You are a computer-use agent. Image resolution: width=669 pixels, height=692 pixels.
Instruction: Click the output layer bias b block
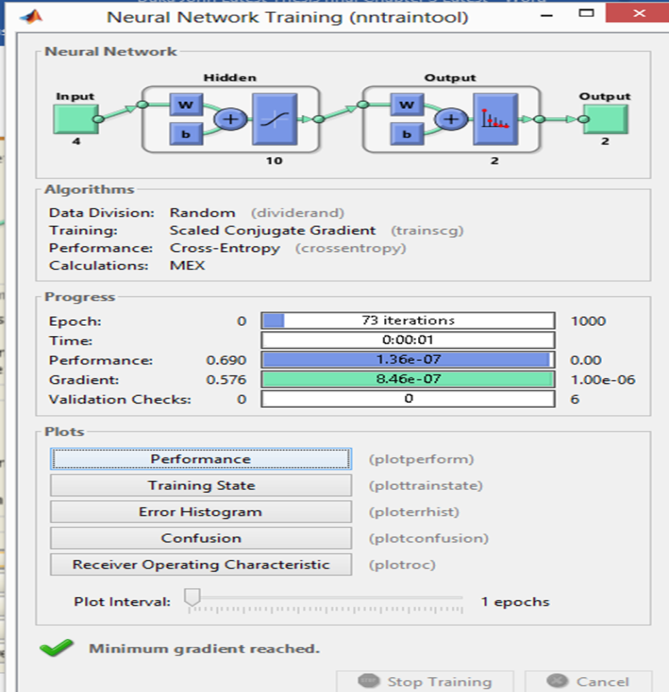[x=406, y=133]
